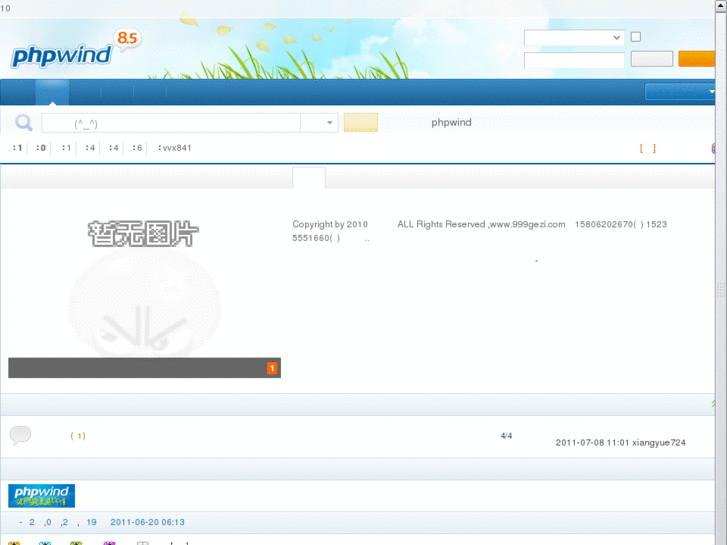The image size is (727, 545).
Task: Click the pale yellow search button
Action: (361, 122)
